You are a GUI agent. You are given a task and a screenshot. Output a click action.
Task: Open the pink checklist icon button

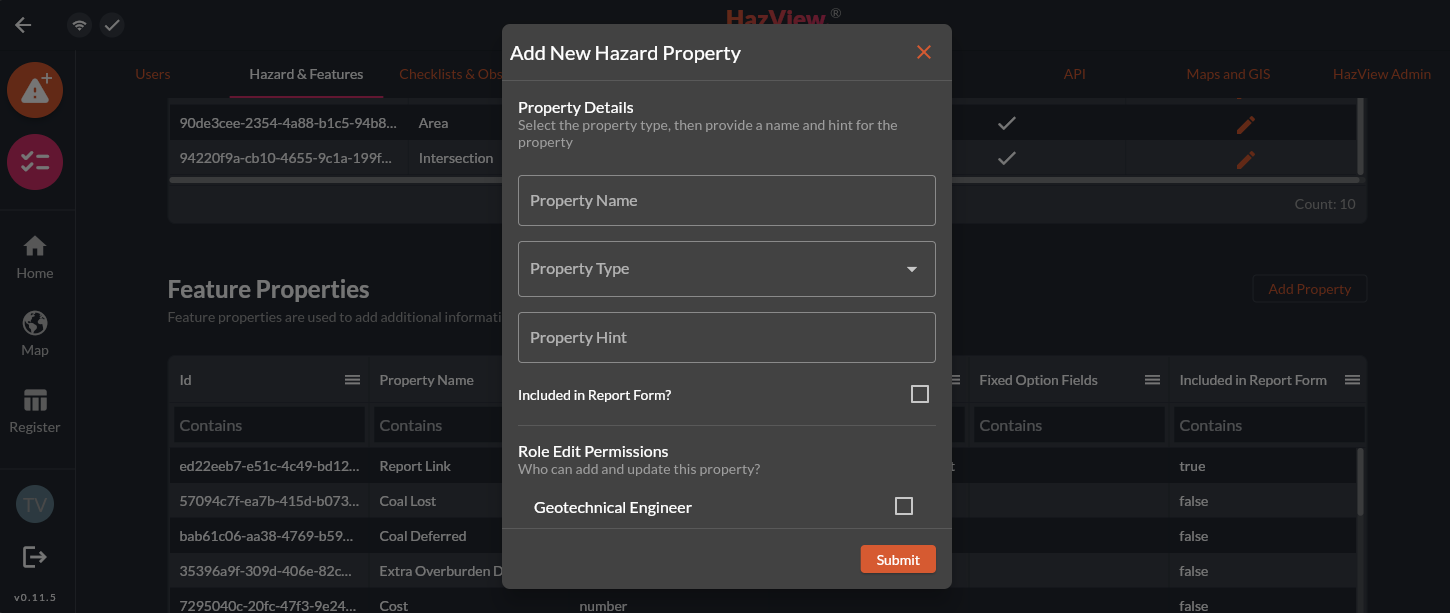tap(35, 163)
